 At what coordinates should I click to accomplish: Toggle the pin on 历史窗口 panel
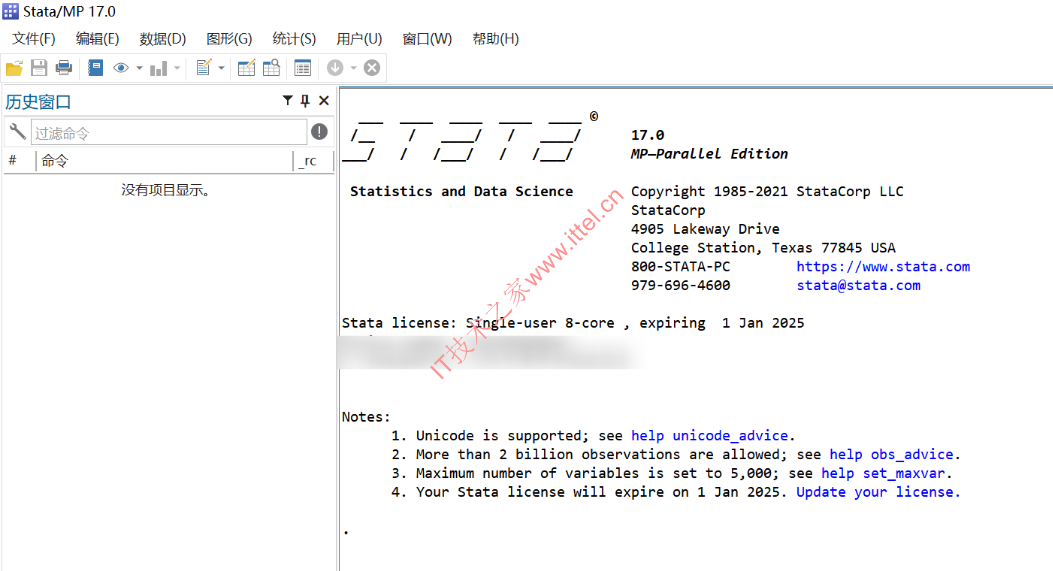pyautogui.click(x=305, y=101)
